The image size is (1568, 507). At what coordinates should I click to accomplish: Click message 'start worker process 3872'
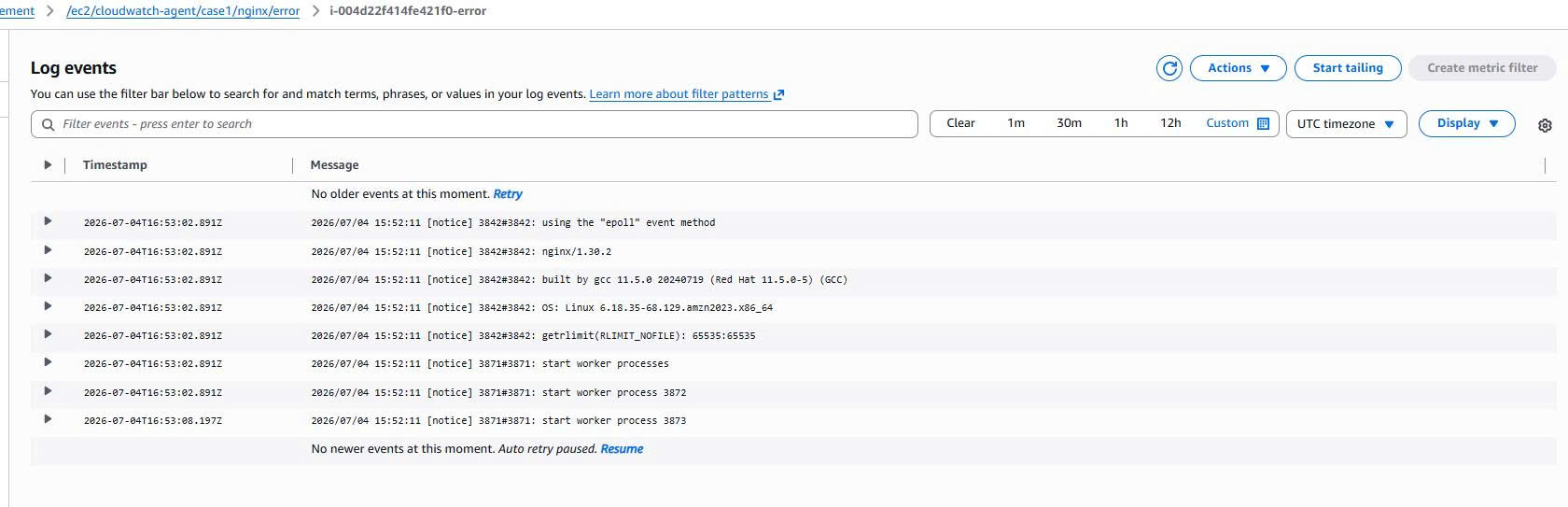point(614,393)
